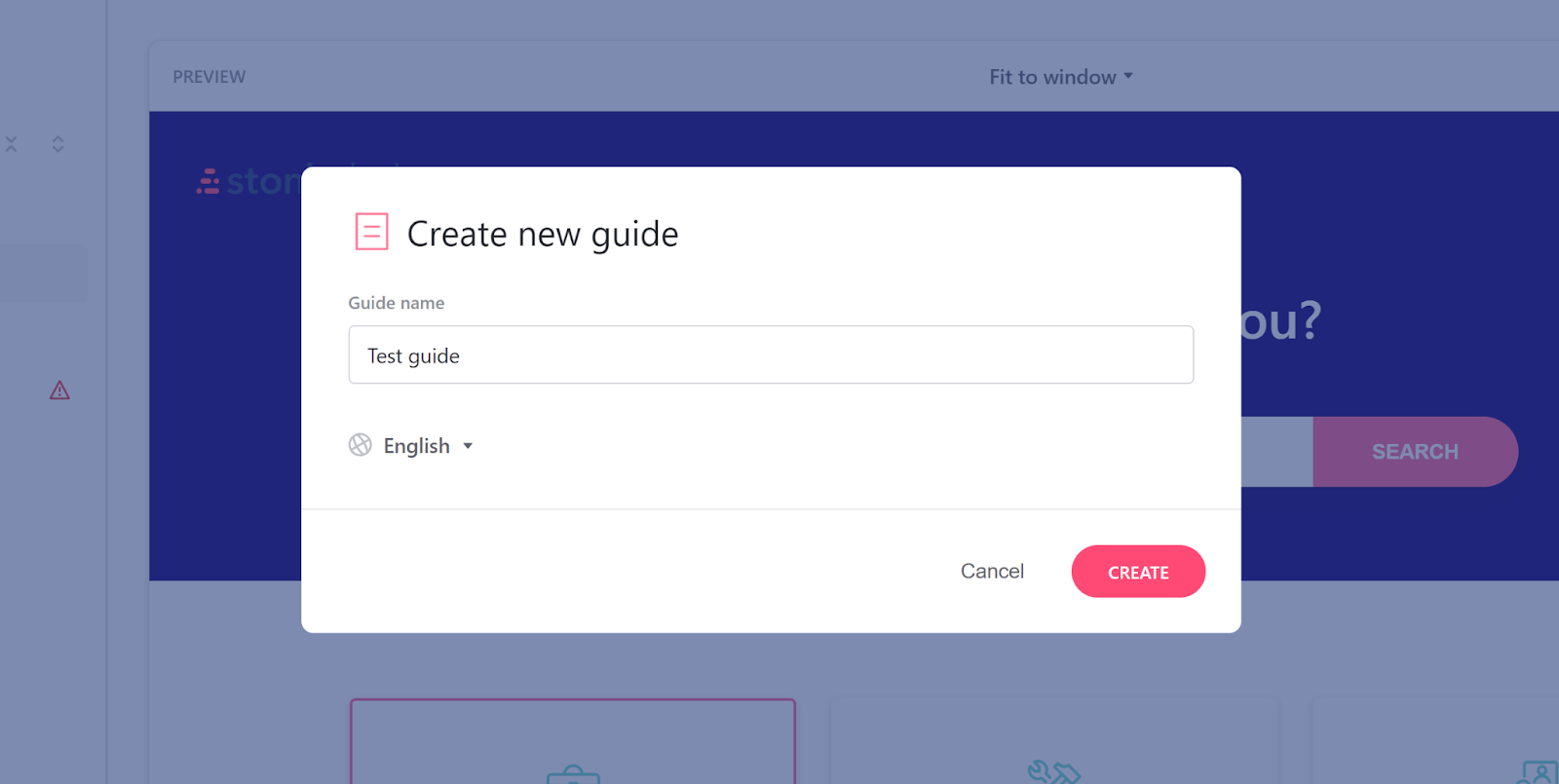Click the up-down chevron sort icon
Screen dimensions: 1559x784
point(58,144)
